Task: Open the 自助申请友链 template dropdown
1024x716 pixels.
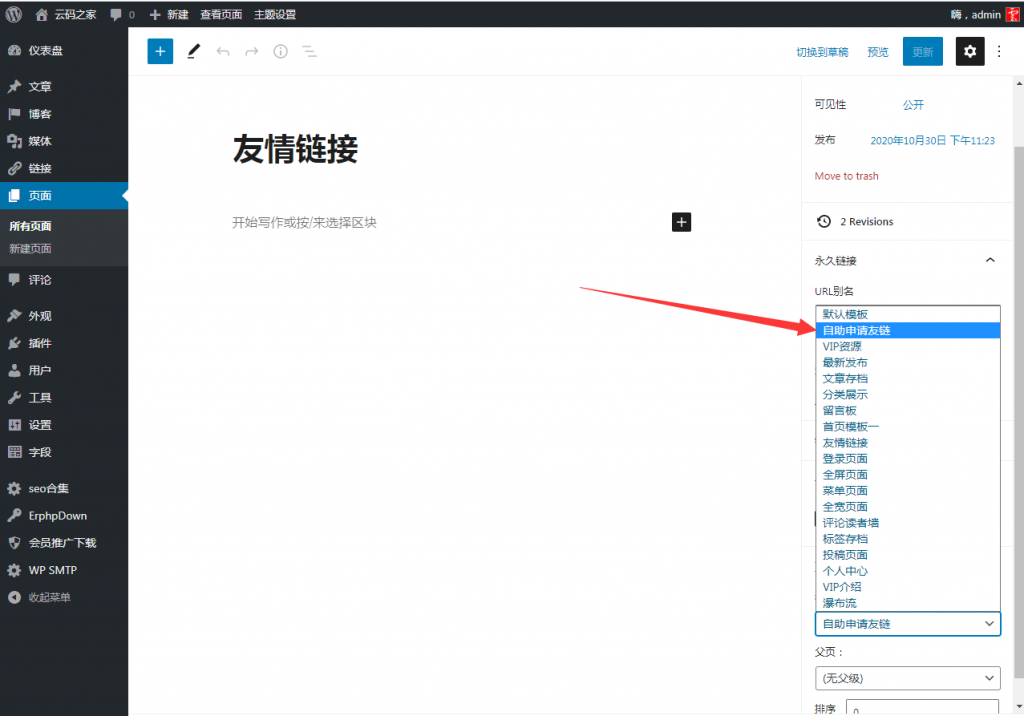Action: tap(907, 624)
